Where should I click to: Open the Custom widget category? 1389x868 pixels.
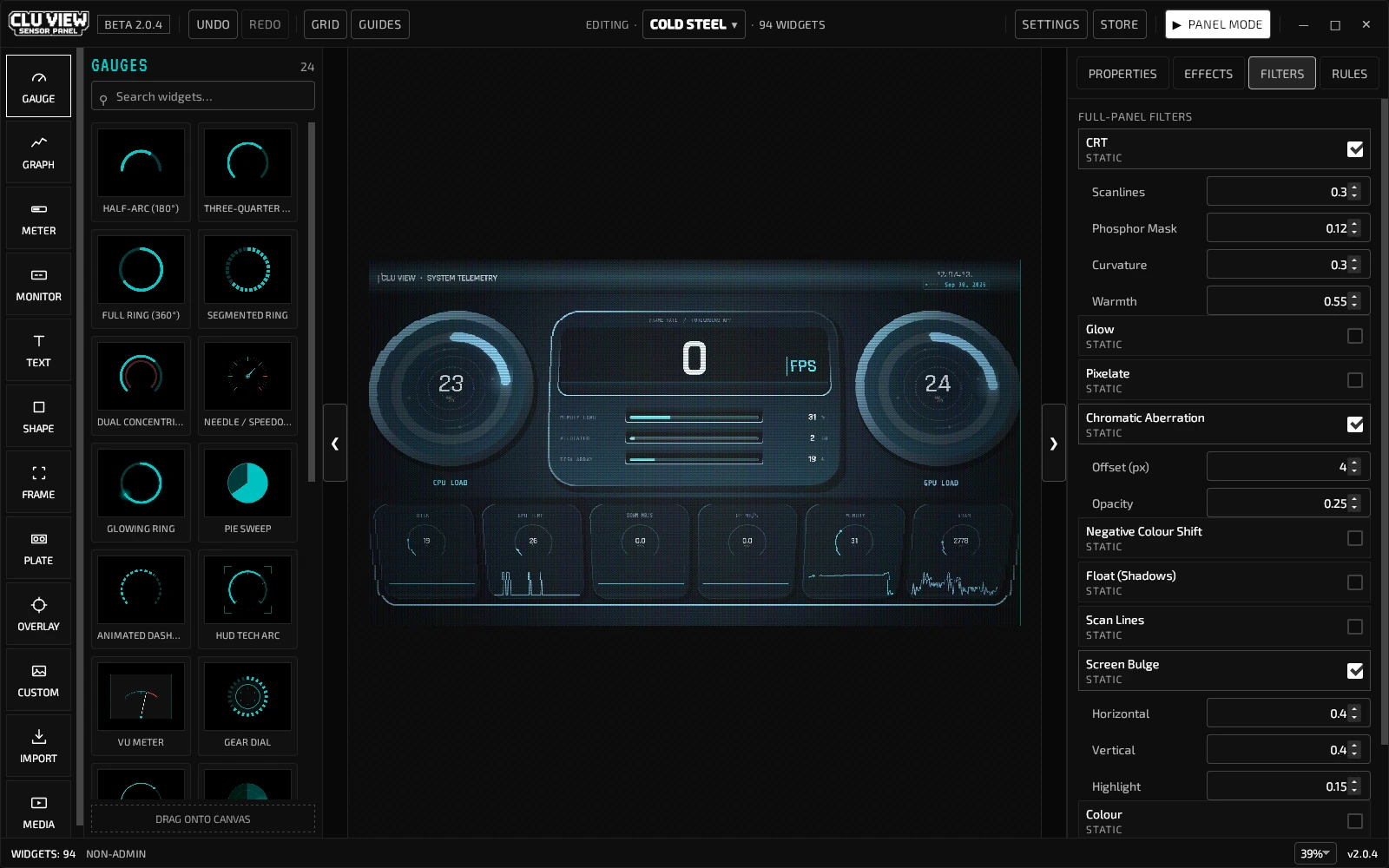tap(38, 680)
